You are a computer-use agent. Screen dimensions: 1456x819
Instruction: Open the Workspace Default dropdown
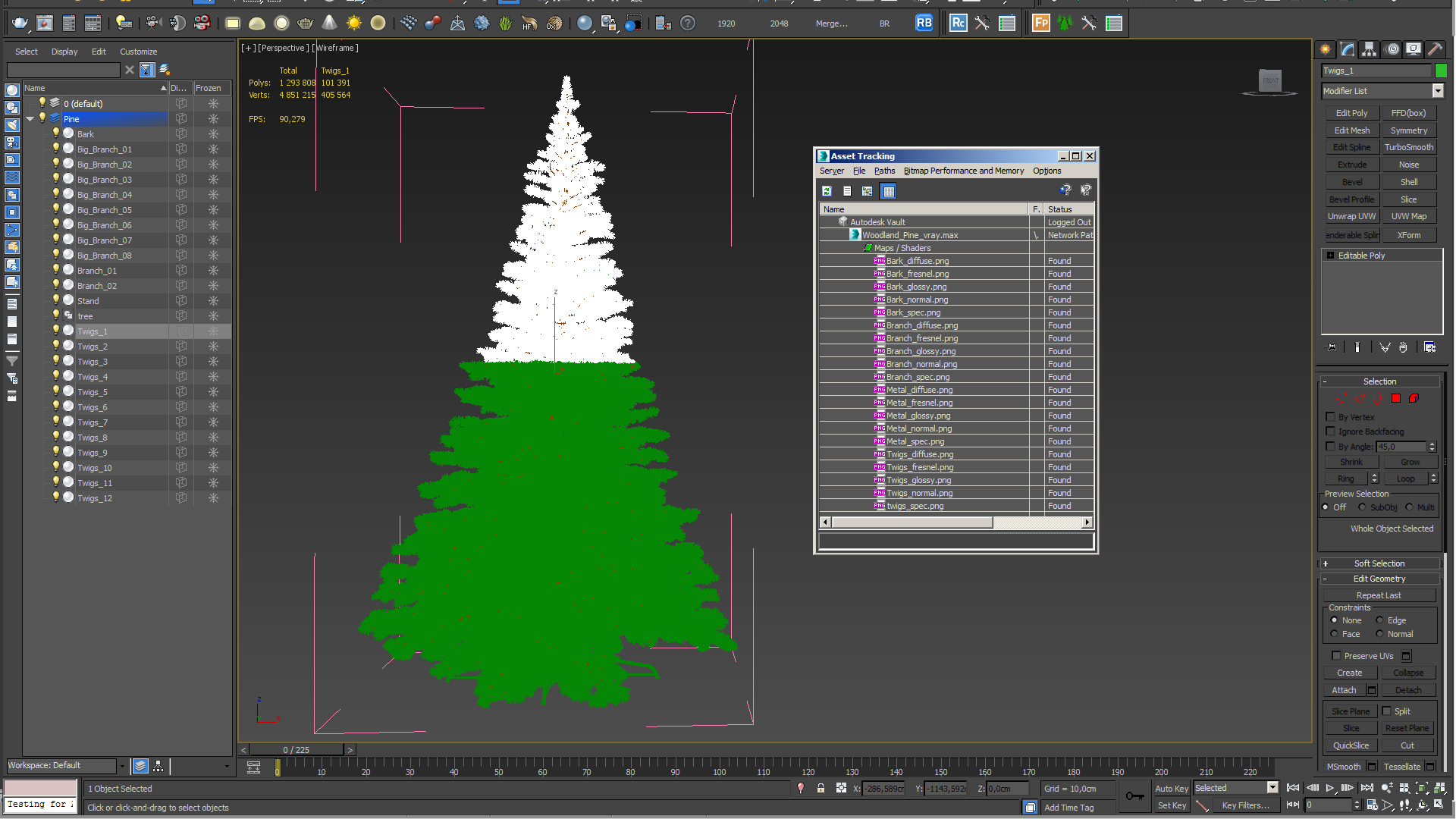(122, 766)
